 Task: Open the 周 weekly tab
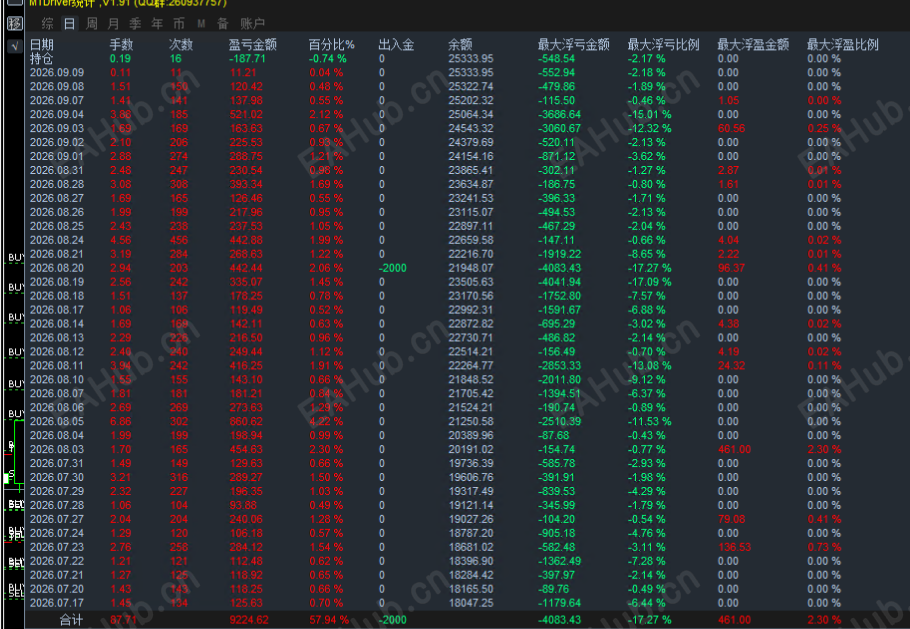(91, 24)
